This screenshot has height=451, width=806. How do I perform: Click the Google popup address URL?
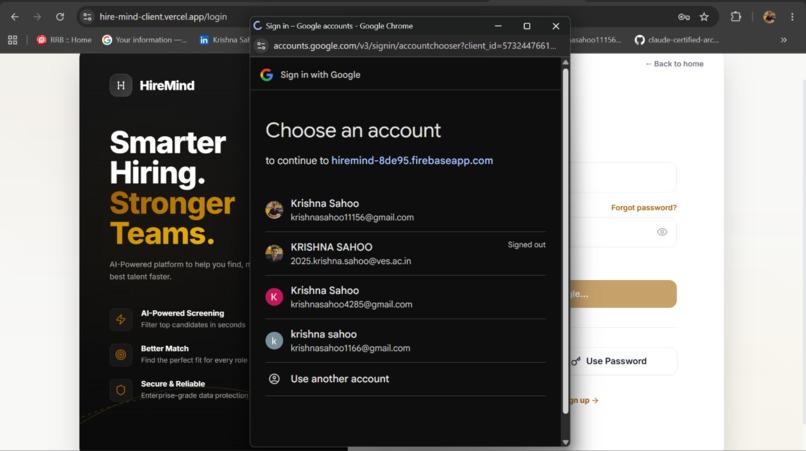pos(414,46)
